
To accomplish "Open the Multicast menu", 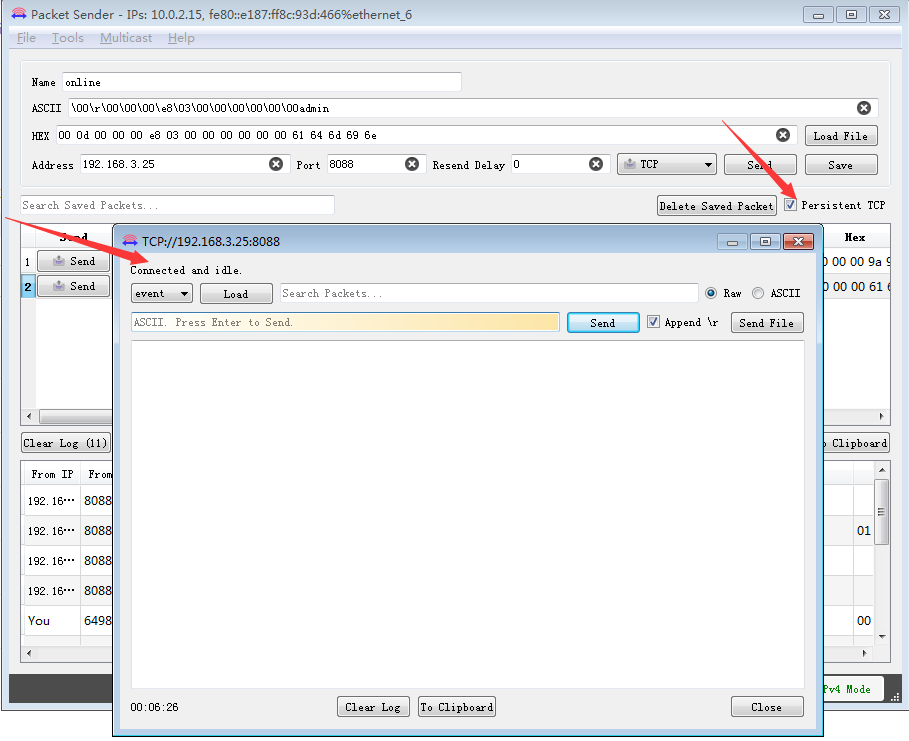I will coord(126,38).
